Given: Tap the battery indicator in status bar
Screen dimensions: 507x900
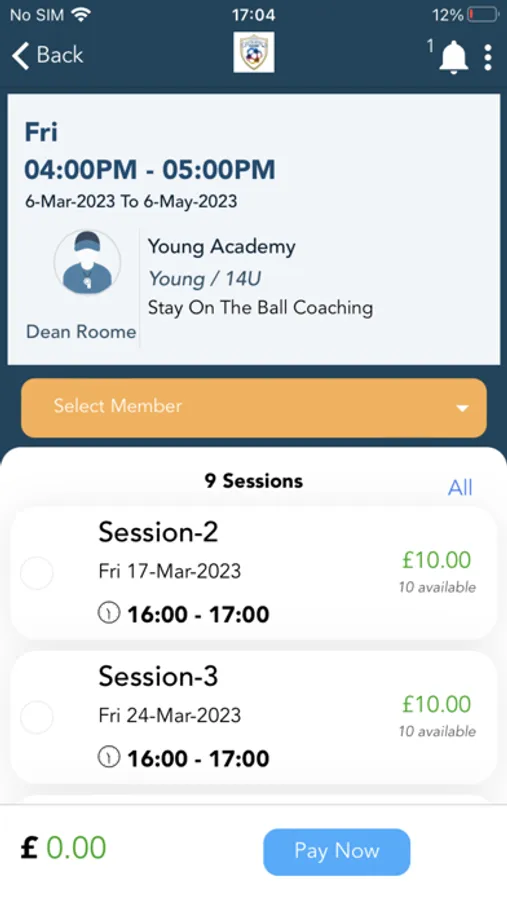Looking at the screenshot, I should (x=483, y=14).
